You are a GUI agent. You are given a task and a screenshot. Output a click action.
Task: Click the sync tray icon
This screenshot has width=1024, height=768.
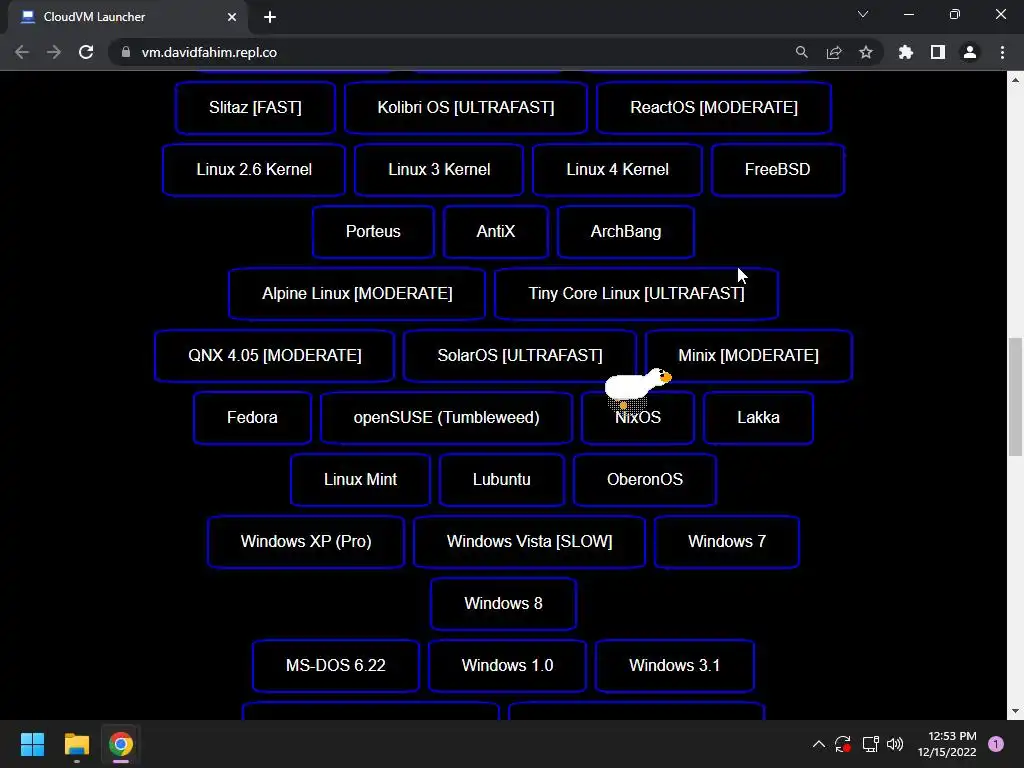843,744
